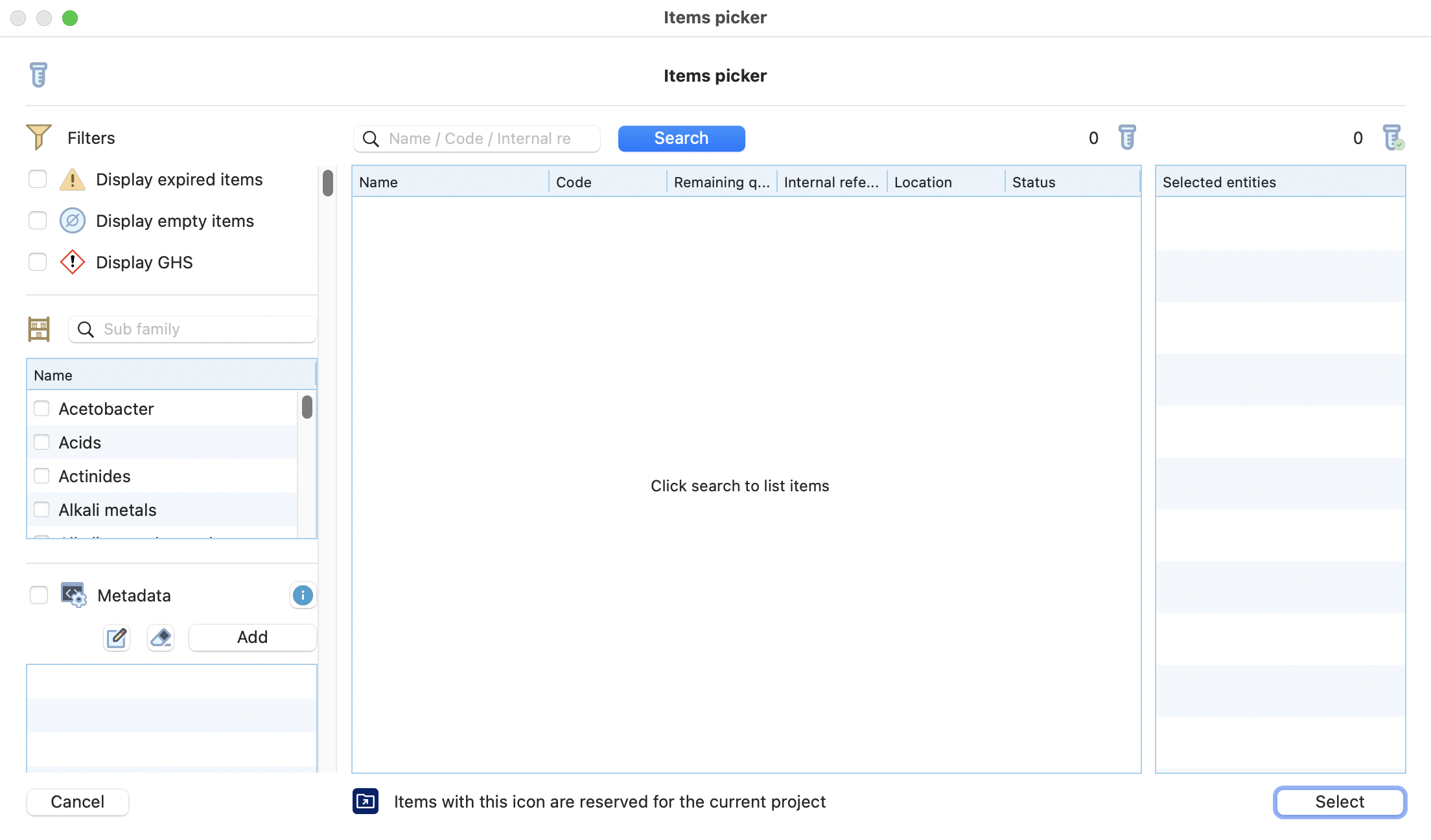
Task: Click the reserved-for-project folder icon
Action: (366, 802)
